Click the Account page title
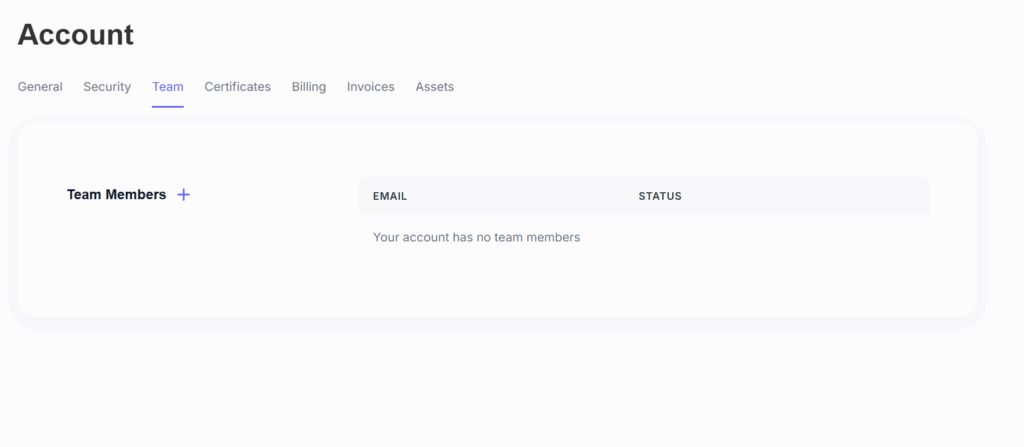The width and height of the screenshot is (1024, 447). coord(76,35)
